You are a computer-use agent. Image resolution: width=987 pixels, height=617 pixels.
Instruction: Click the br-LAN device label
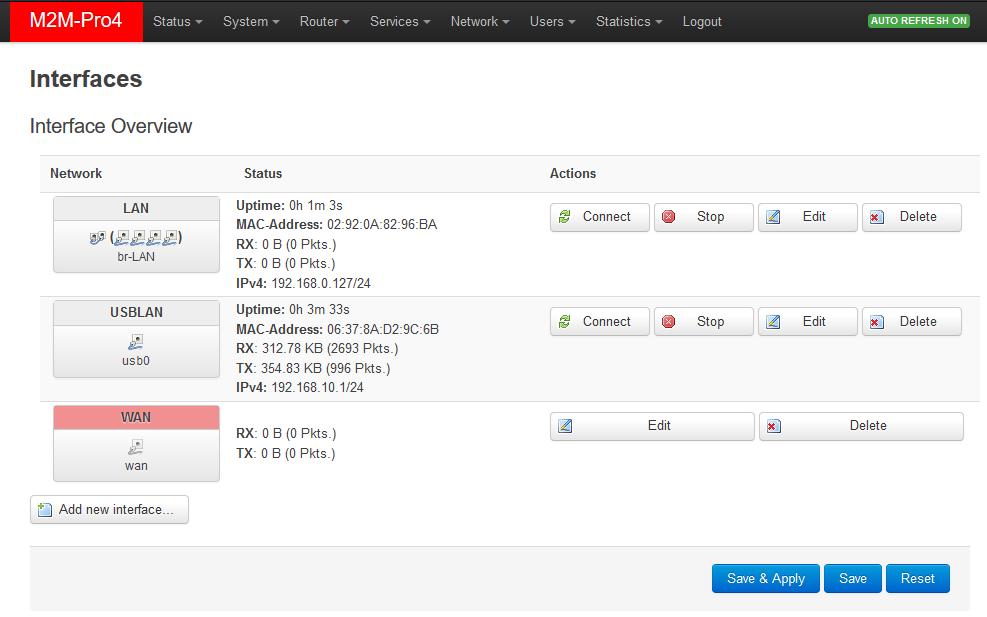(x=136, y=256)
